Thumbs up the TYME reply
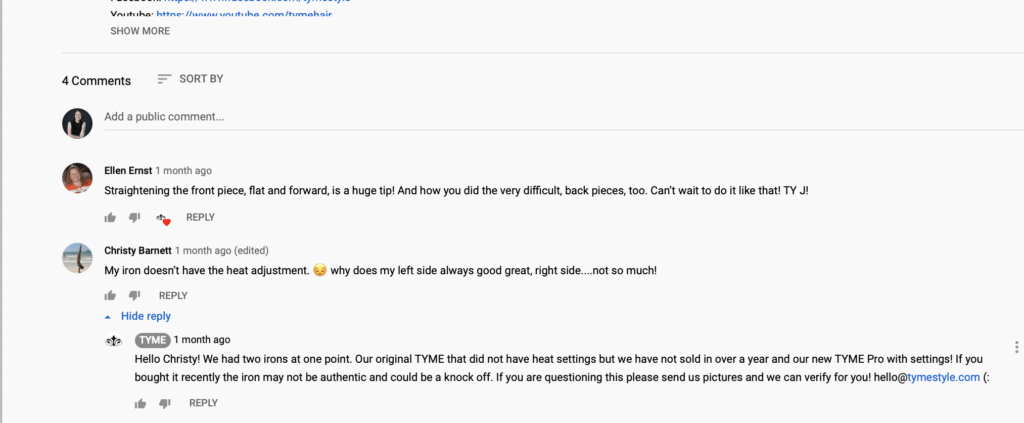The height and width of the screenshot is (423, 1024). [x=140, y=403]
